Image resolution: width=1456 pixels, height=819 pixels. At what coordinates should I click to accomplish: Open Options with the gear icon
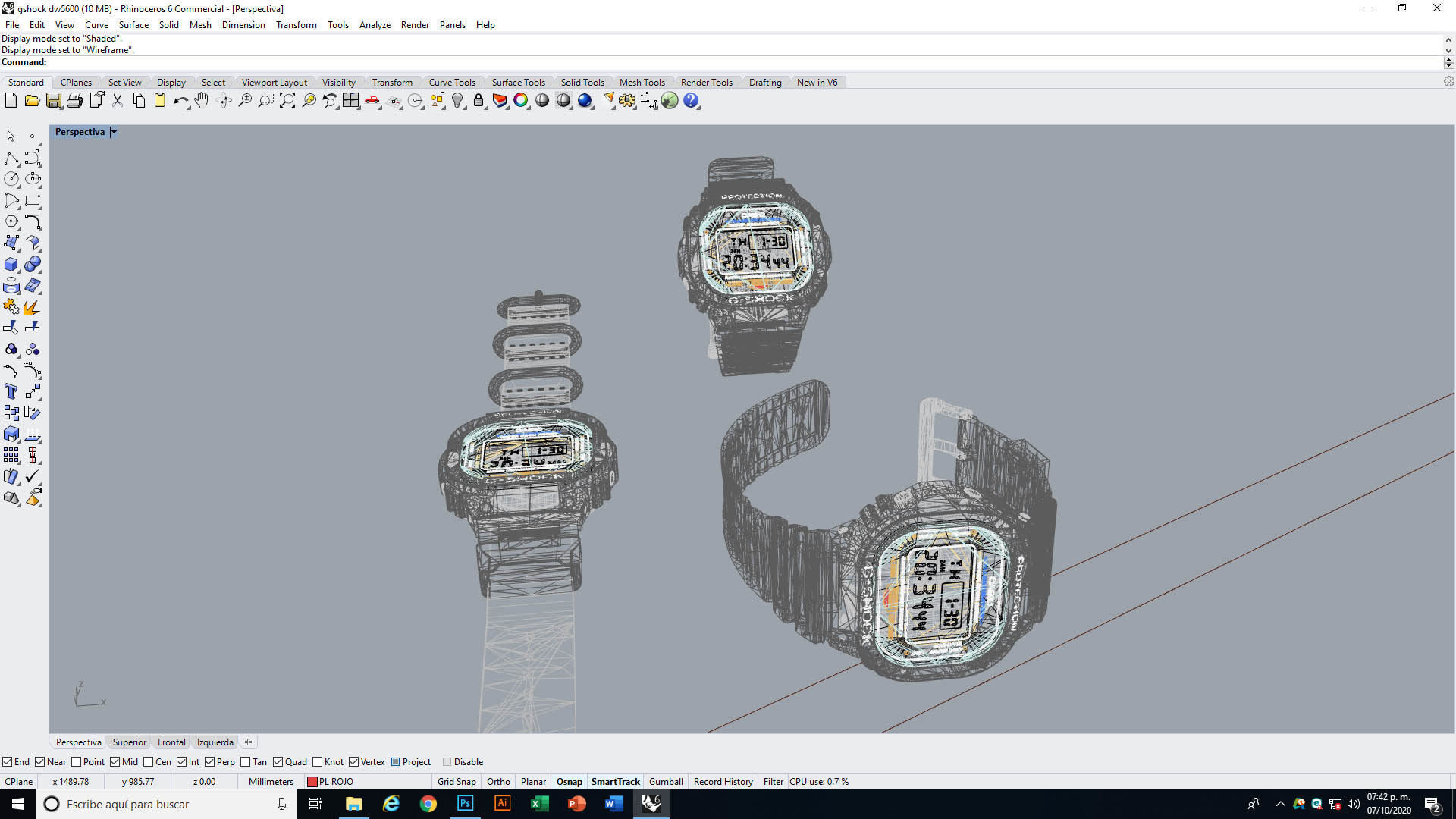(627, 100)
